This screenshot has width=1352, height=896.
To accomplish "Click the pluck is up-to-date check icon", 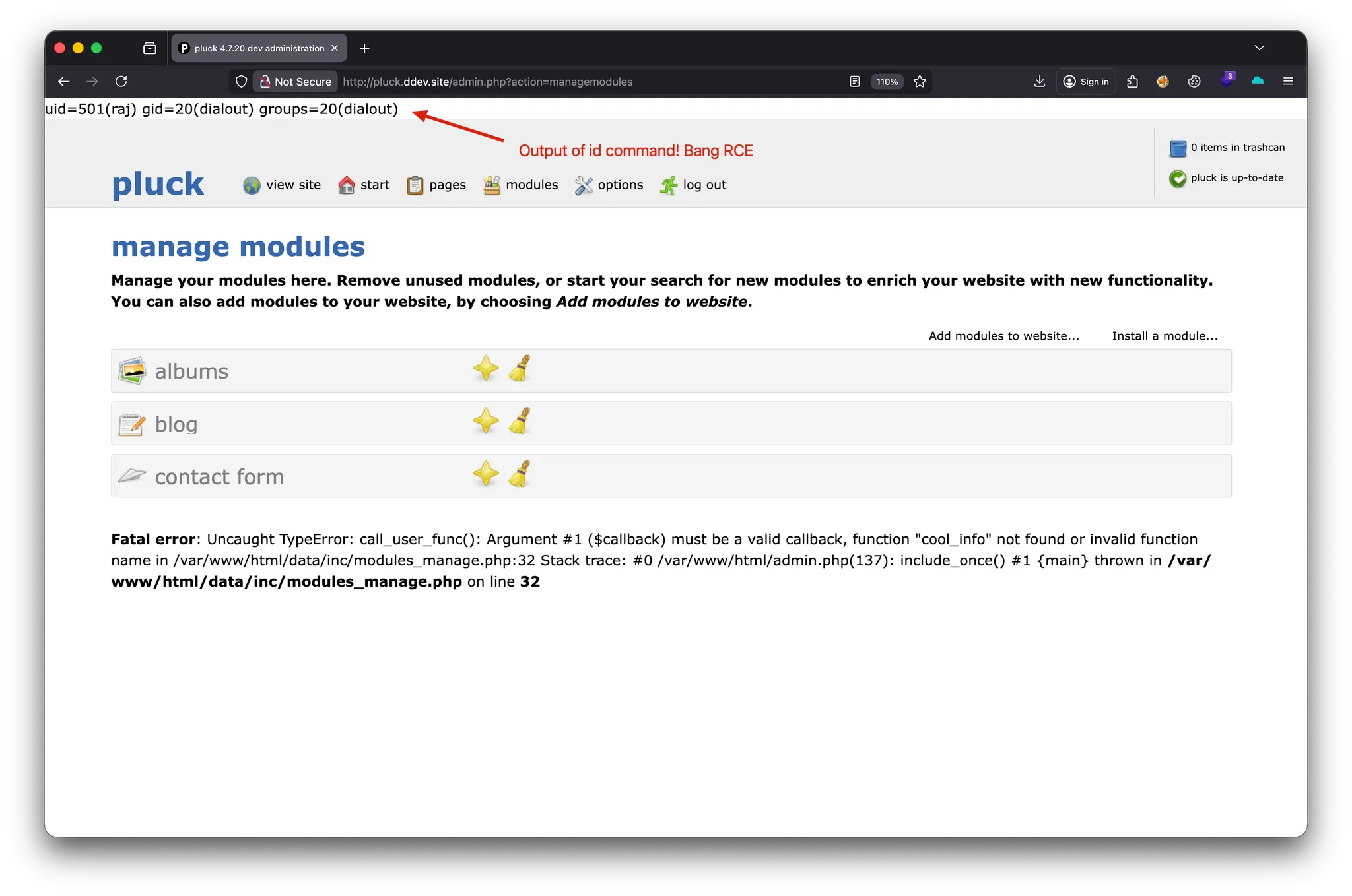I will click(1178, 179).
